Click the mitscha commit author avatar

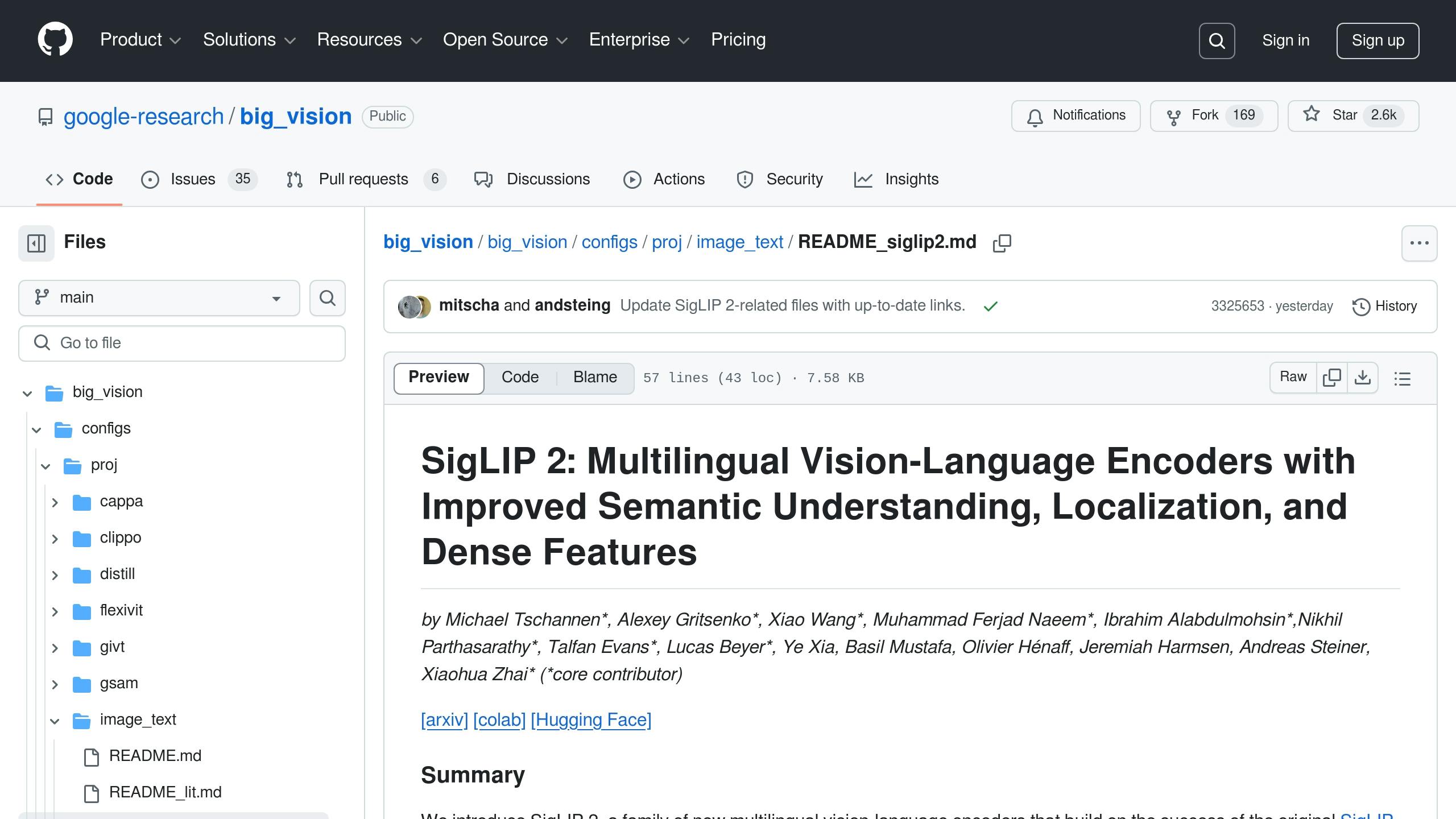click(408, 307)
